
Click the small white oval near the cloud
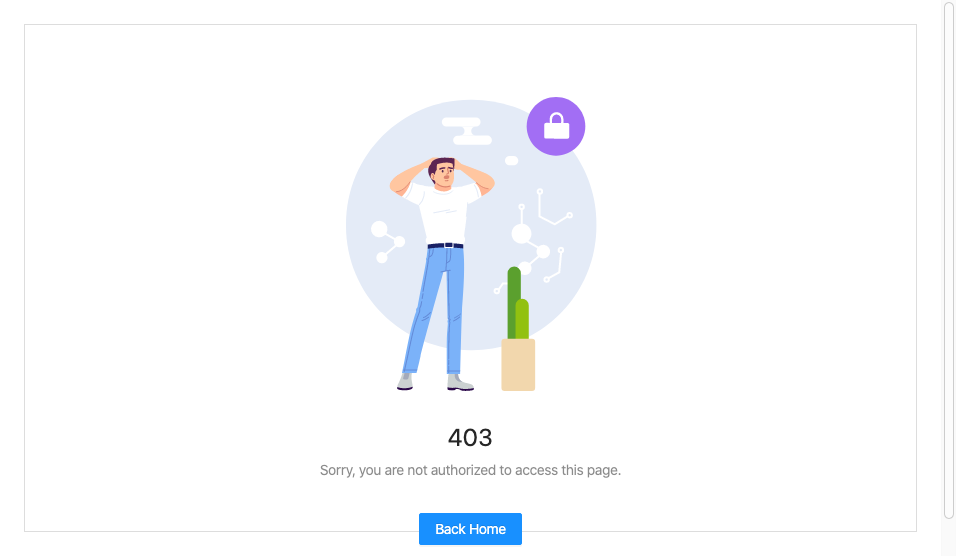coord(512,161)
